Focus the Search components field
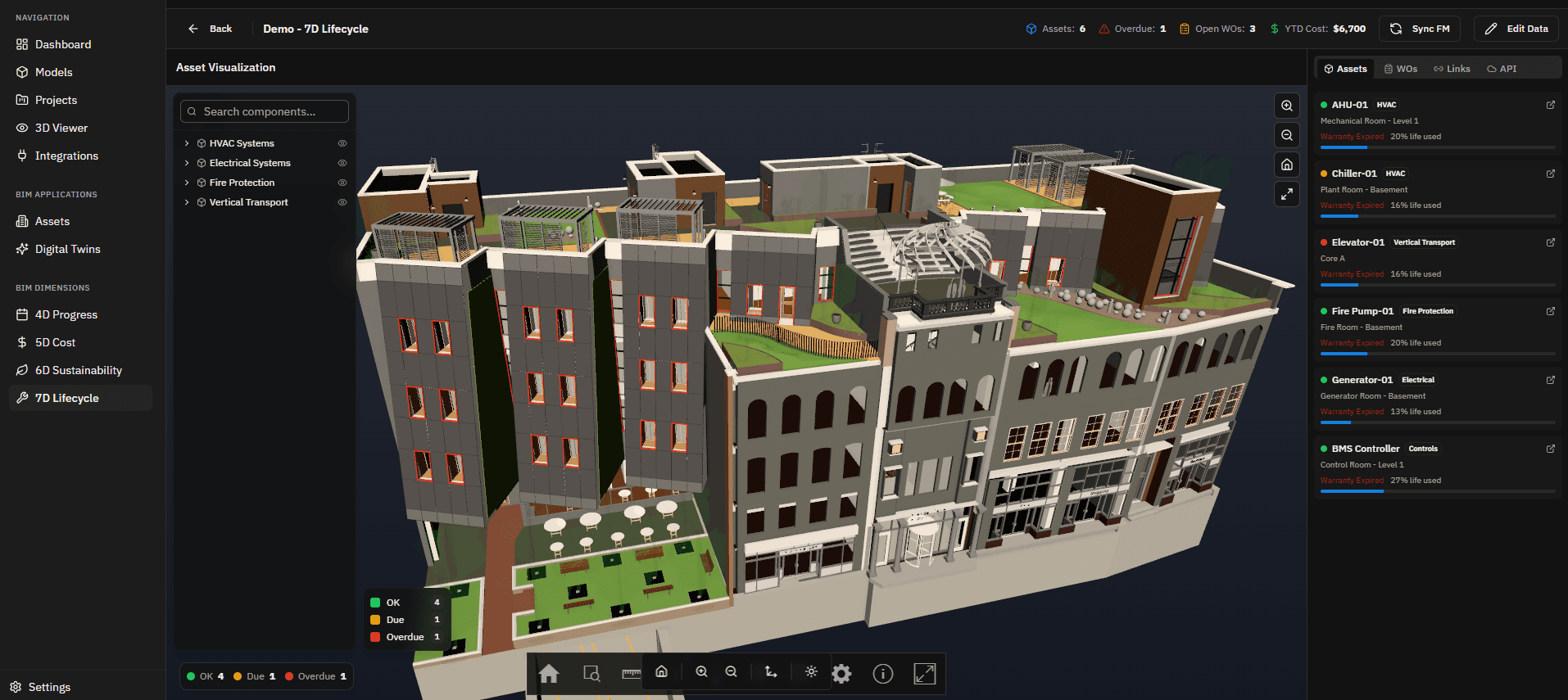1568x700 pixels. point(265,111)
